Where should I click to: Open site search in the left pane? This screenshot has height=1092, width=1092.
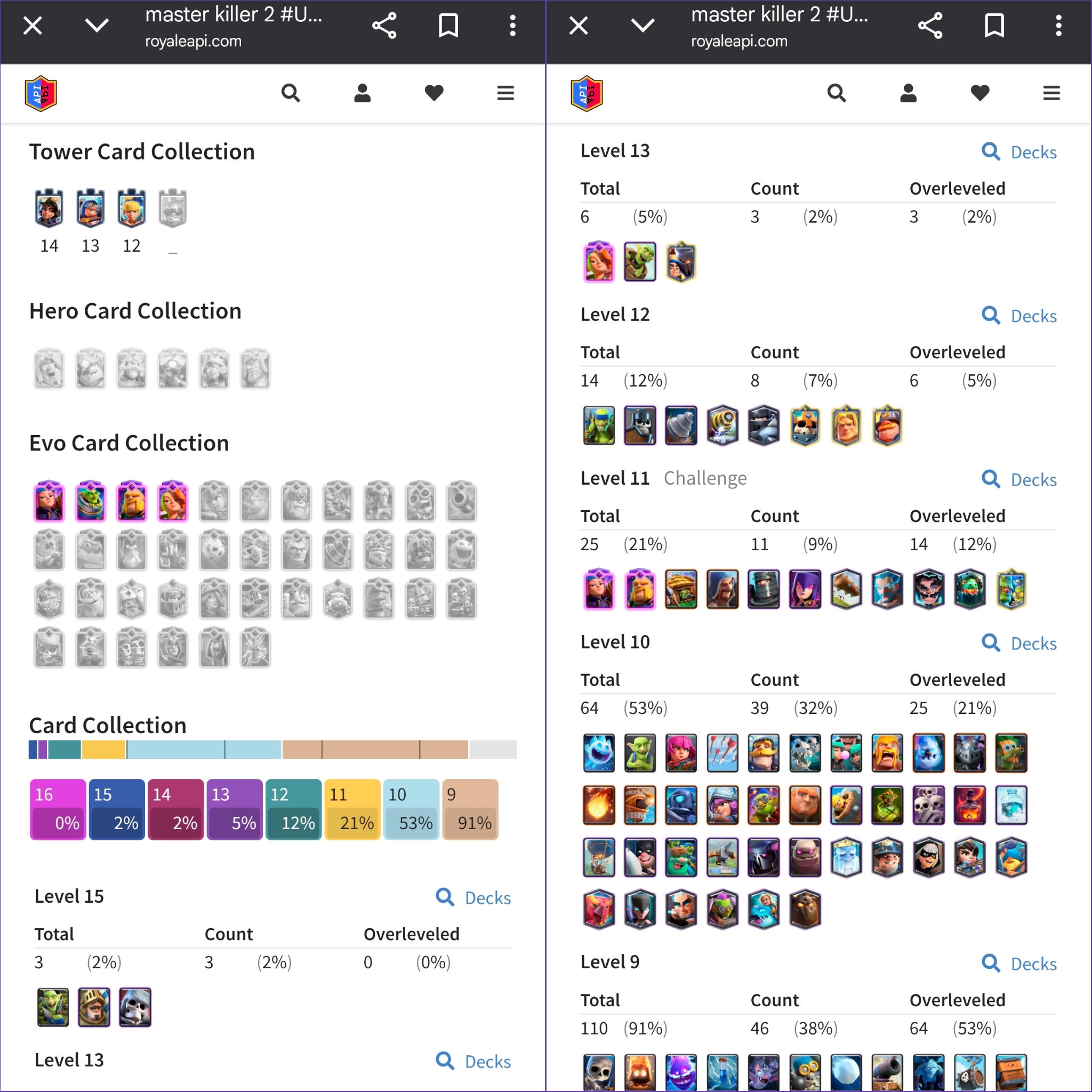pyautogui.click(x=291, y=93)
